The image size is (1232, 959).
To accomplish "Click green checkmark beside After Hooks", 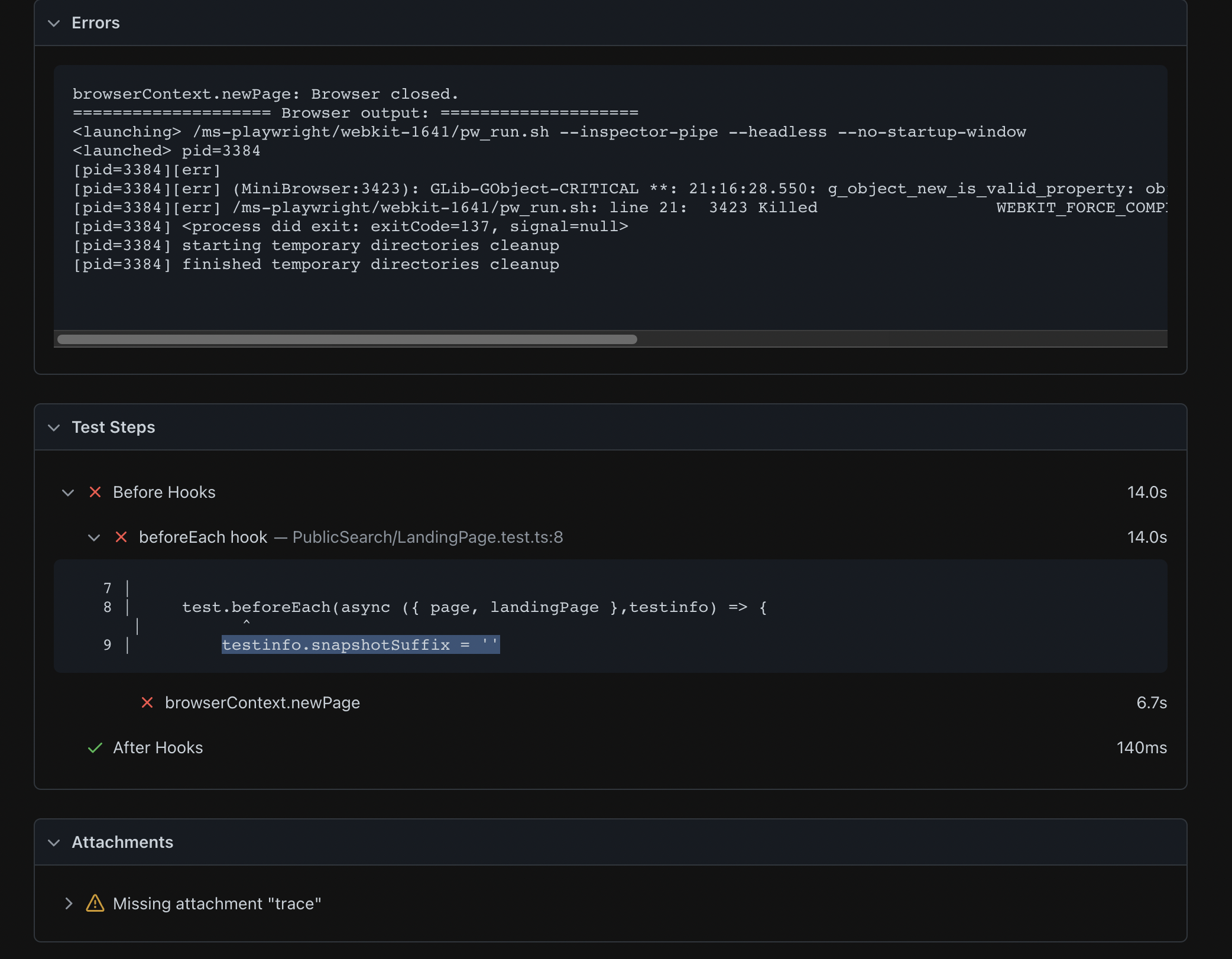I will 95,748.
